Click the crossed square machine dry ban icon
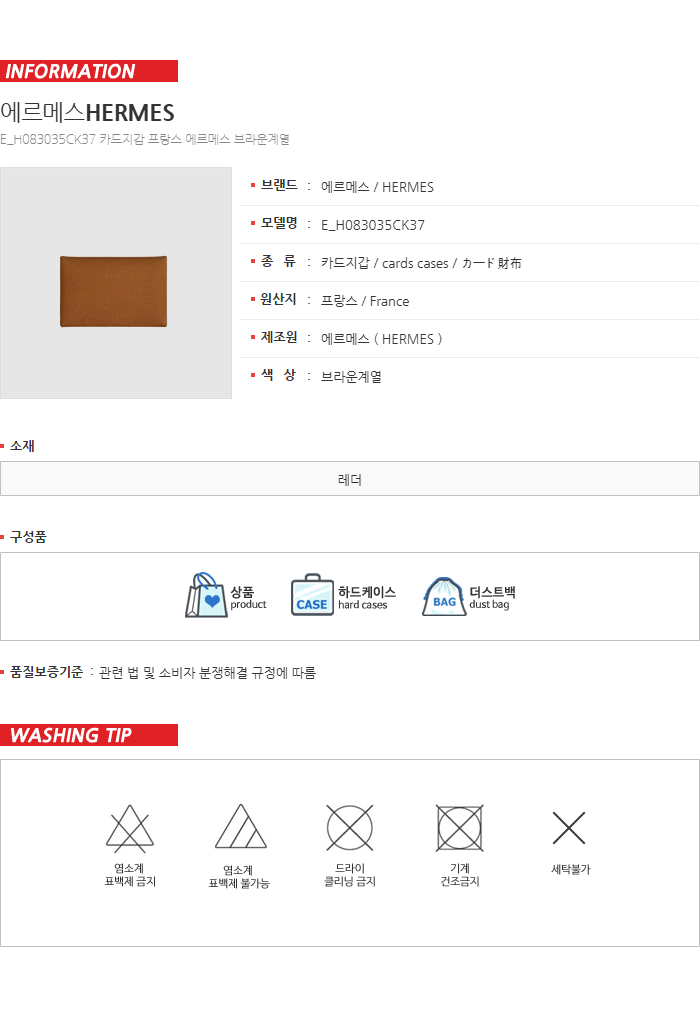This screenshot has height=1033, width=700. click(460, 827)
